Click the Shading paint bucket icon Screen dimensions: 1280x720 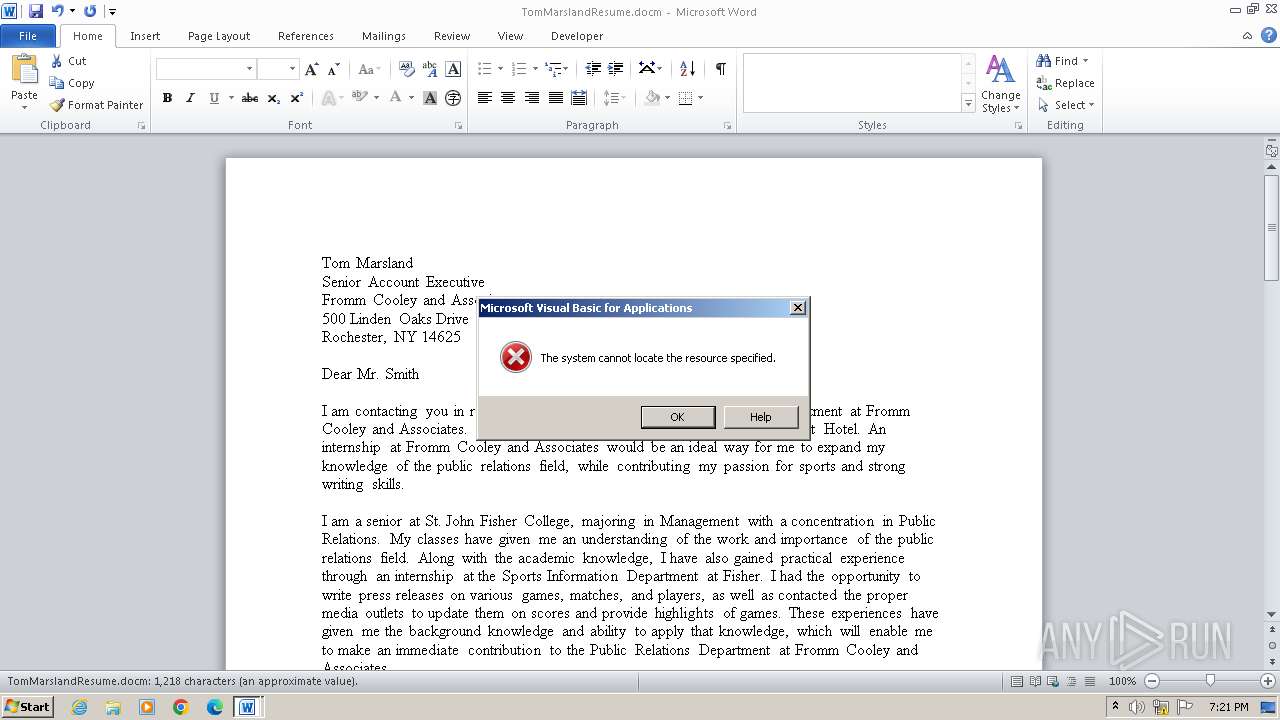click(652, 98)
